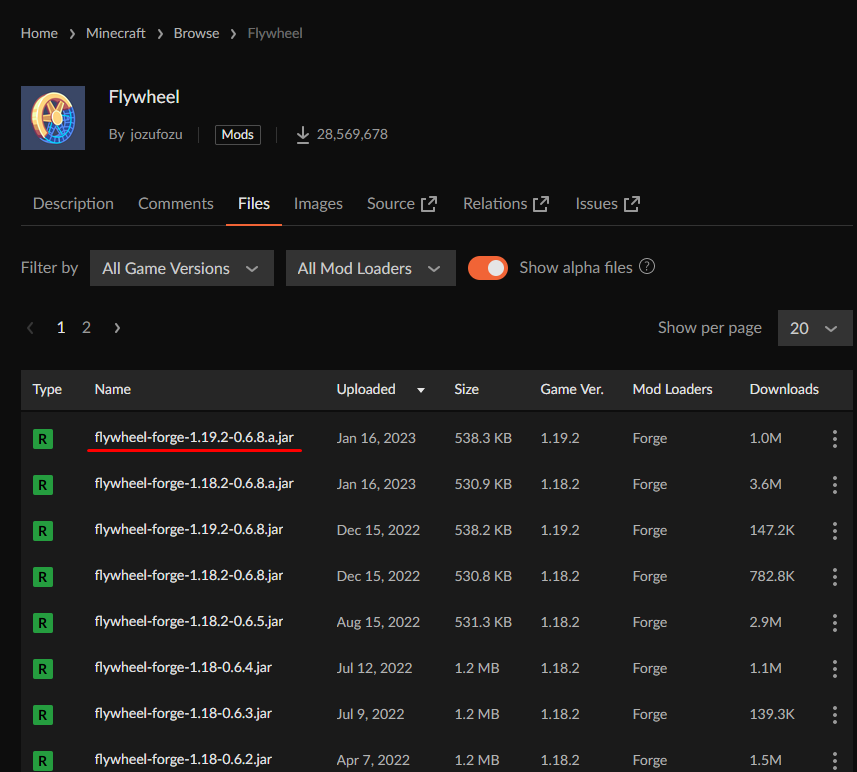Go to next page with right arrow

point(117,328)
